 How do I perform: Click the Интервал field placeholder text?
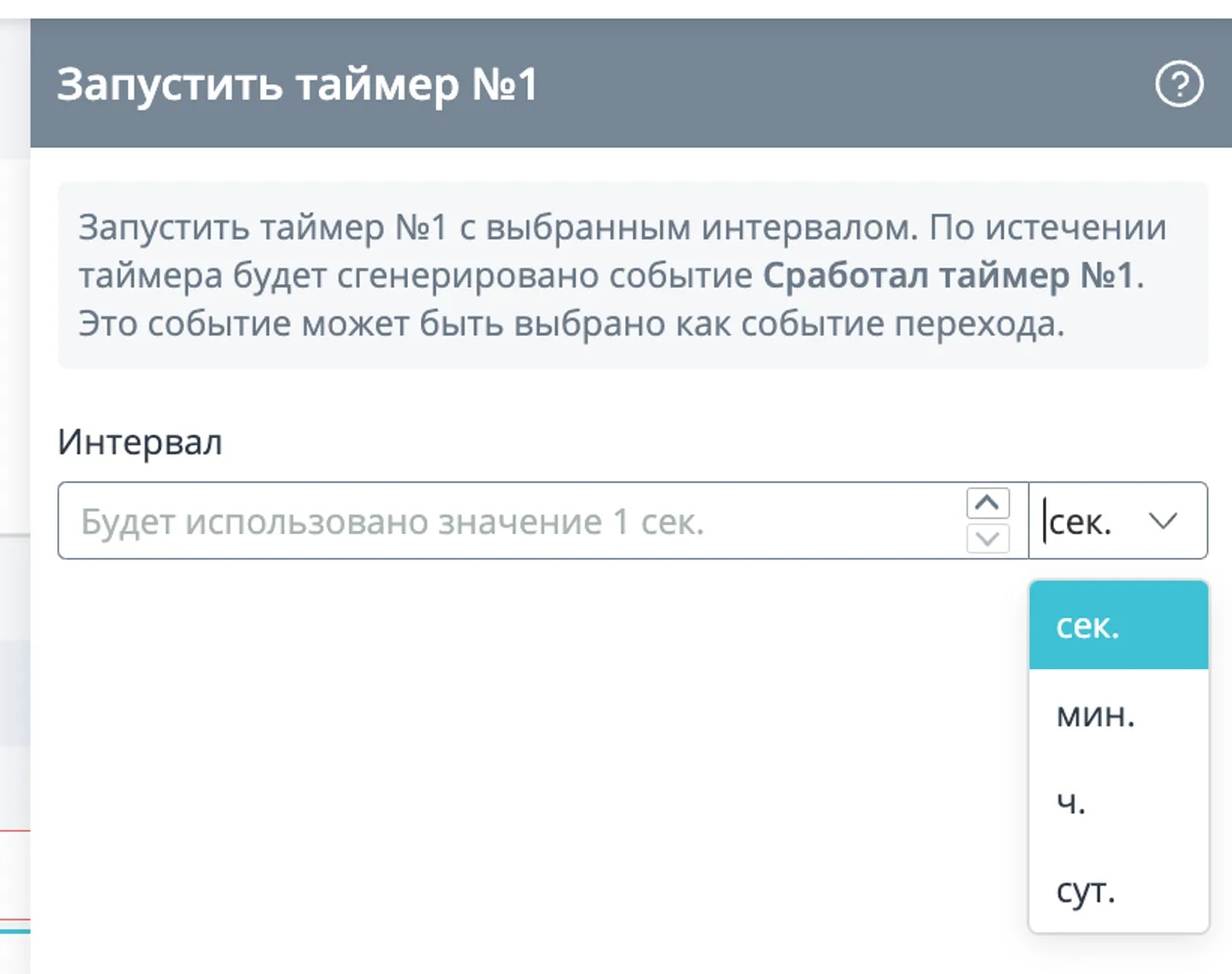pos(394,520)
